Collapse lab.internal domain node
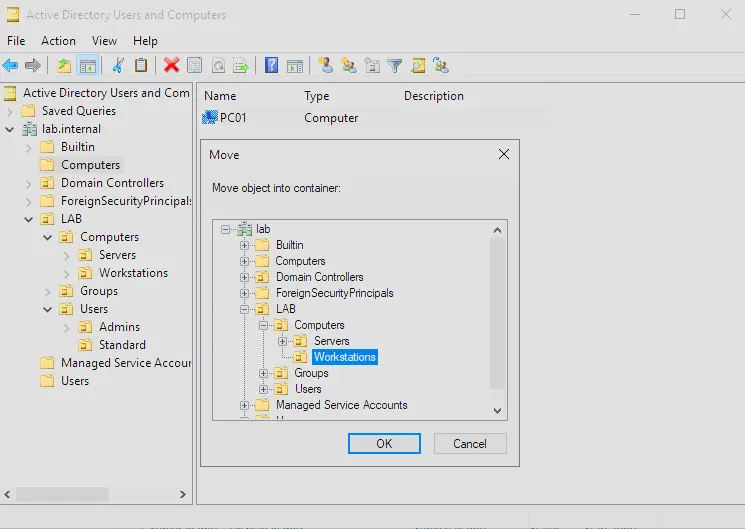Image resolution: width=745 pixels, height=529 pixels. [10, 129]
